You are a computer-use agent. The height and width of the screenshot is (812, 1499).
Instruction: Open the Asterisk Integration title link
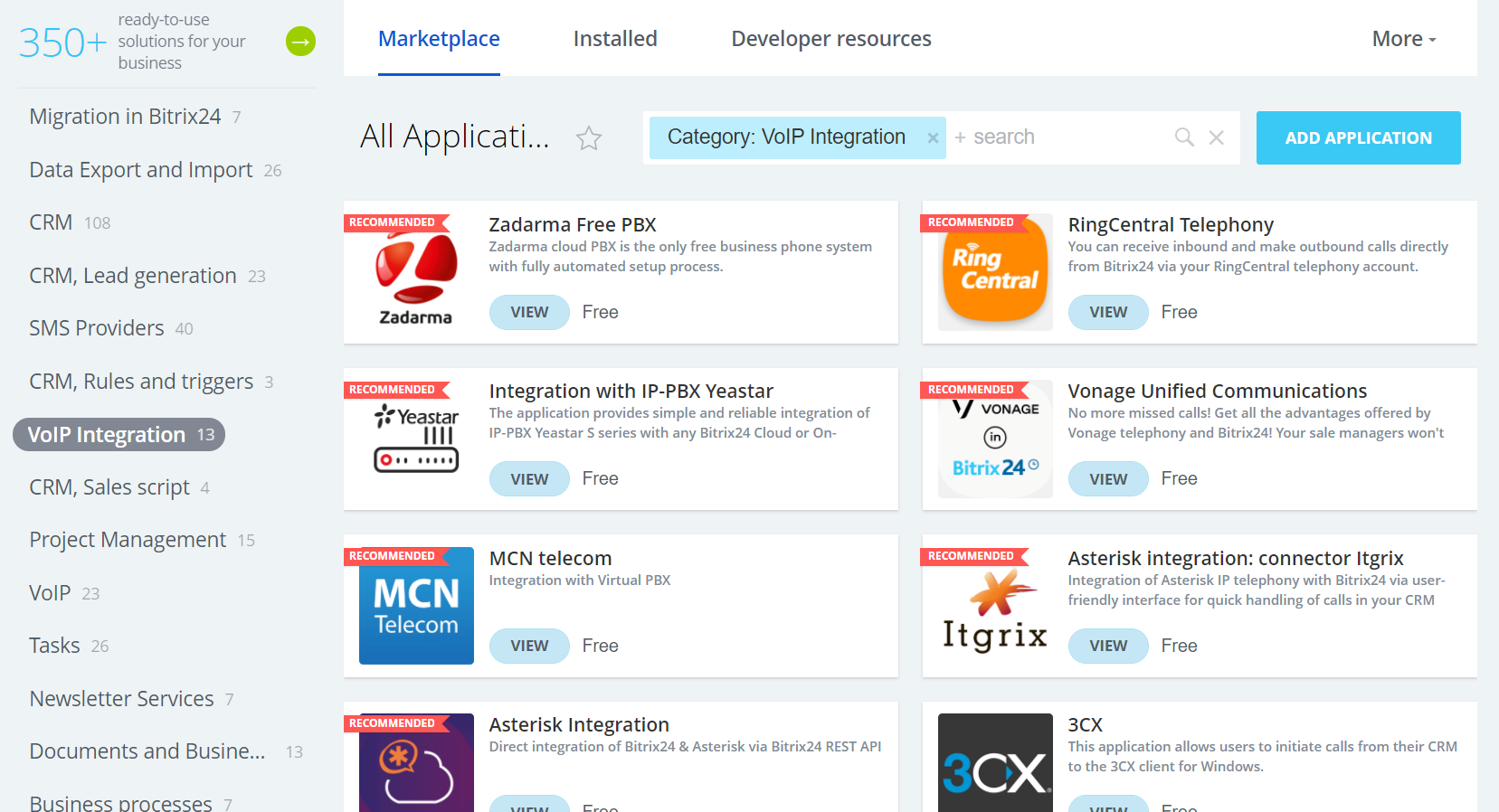(x=579, y=724)
